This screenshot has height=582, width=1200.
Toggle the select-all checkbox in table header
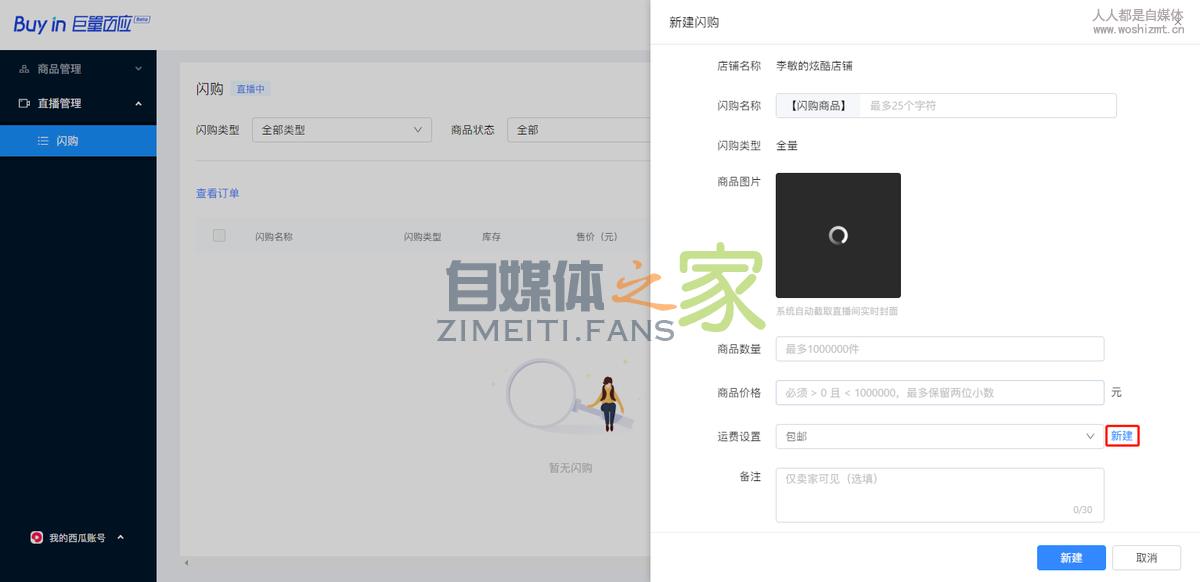coord(218,236)
